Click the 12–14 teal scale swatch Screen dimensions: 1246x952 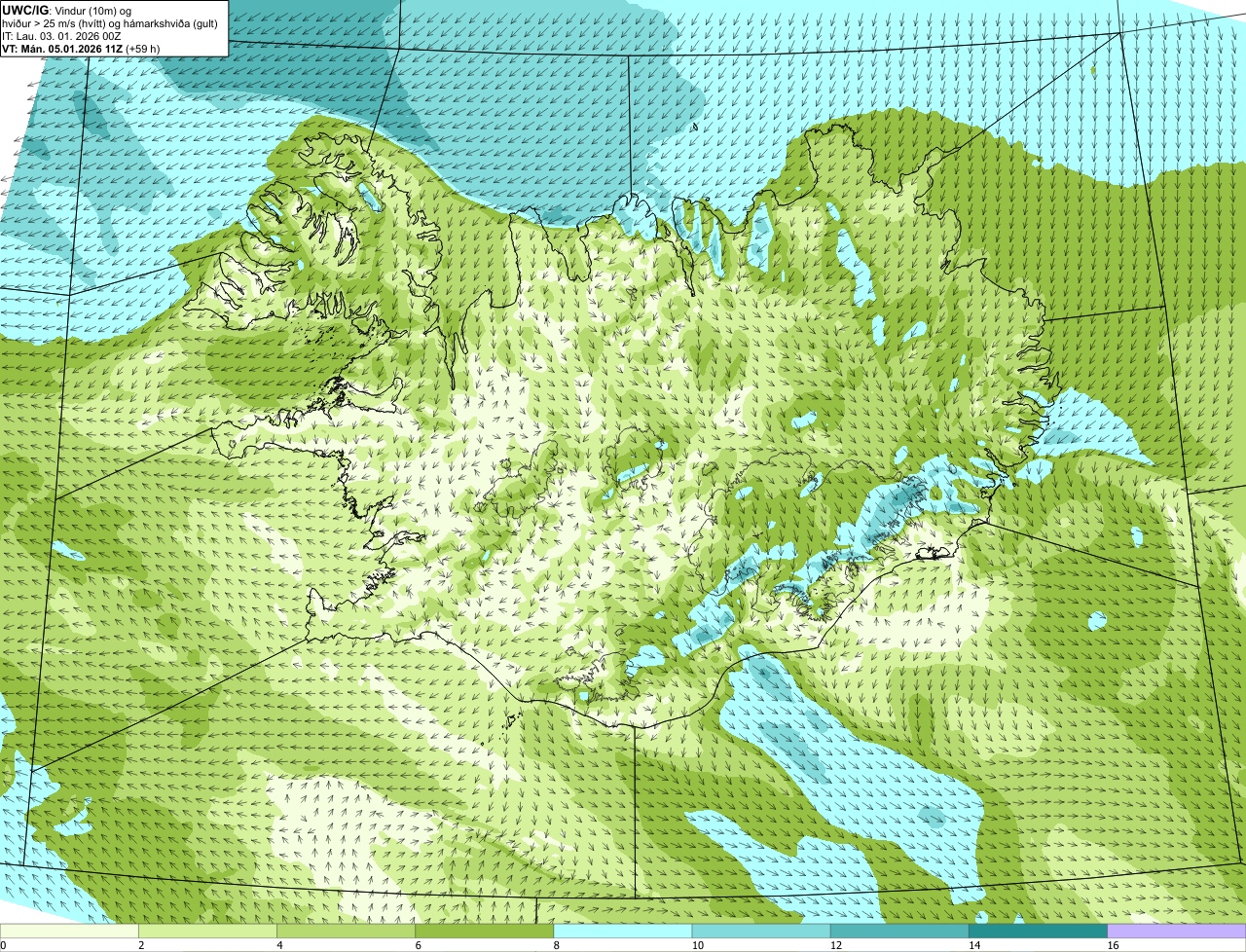point(899,931)
